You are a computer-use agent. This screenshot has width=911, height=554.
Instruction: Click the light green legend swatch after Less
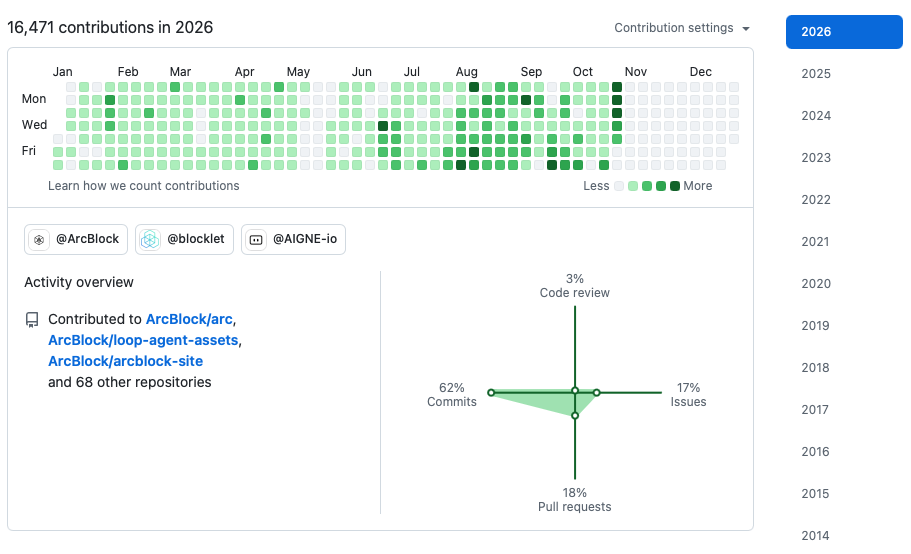point(633,186)
